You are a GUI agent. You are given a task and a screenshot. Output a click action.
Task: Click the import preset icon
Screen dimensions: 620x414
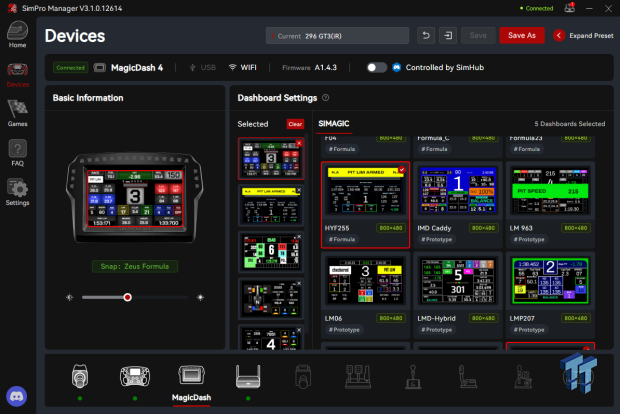[x=448, y=36]
